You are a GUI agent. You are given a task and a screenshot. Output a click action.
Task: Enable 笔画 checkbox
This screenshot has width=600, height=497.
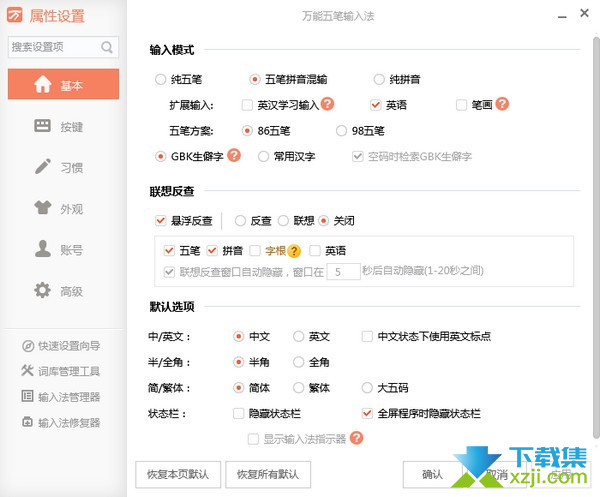[461, 105]
